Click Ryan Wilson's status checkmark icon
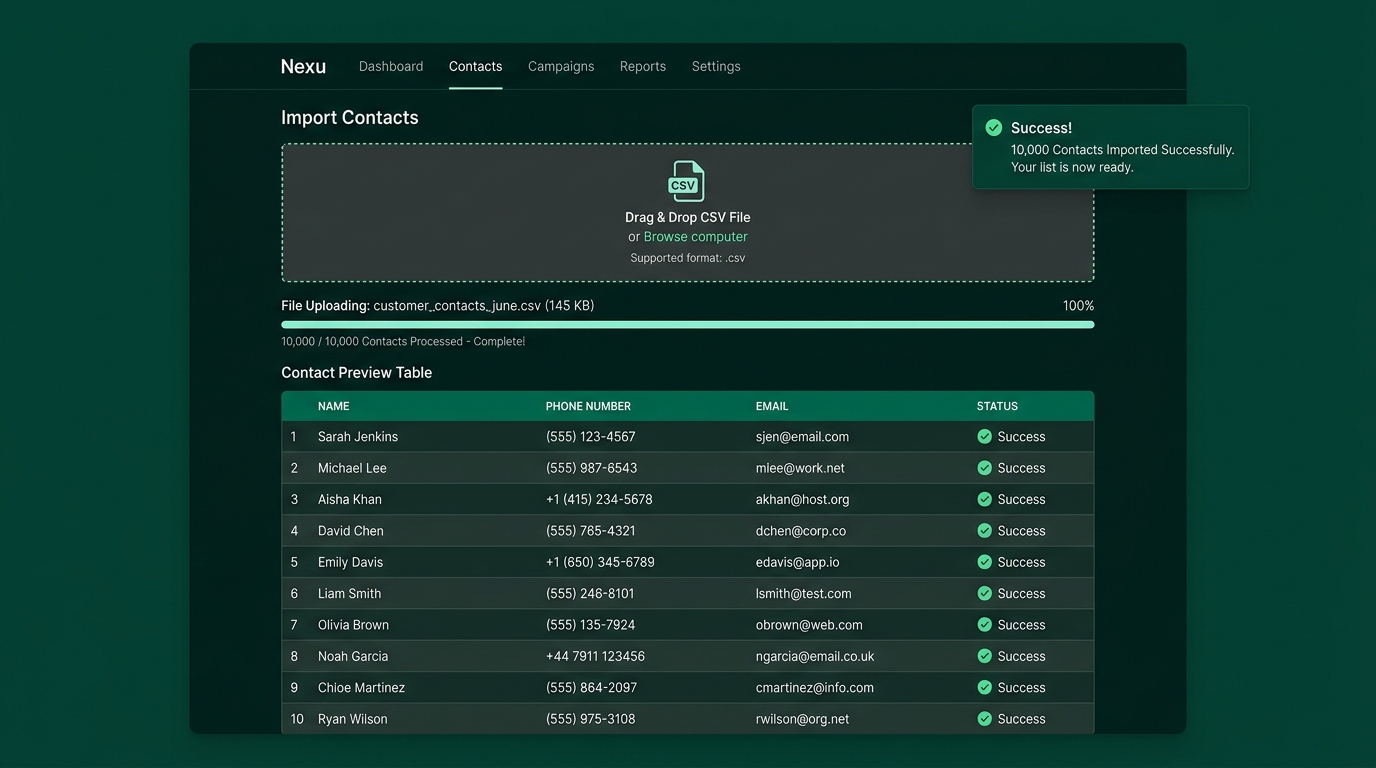Image resolution: width=1376 pixels, height=768 pixels. point(984,719)
